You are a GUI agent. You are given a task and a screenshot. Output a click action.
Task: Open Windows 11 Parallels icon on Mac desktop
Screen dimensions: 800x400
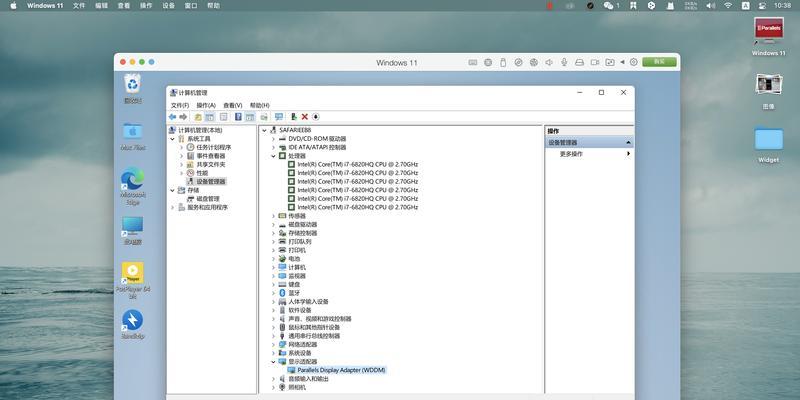tap(768, 36)
